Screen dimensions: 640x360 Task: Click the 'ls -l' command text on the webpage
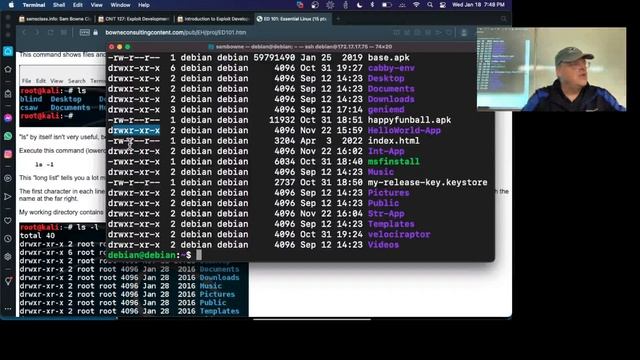(x=44, y=164)
